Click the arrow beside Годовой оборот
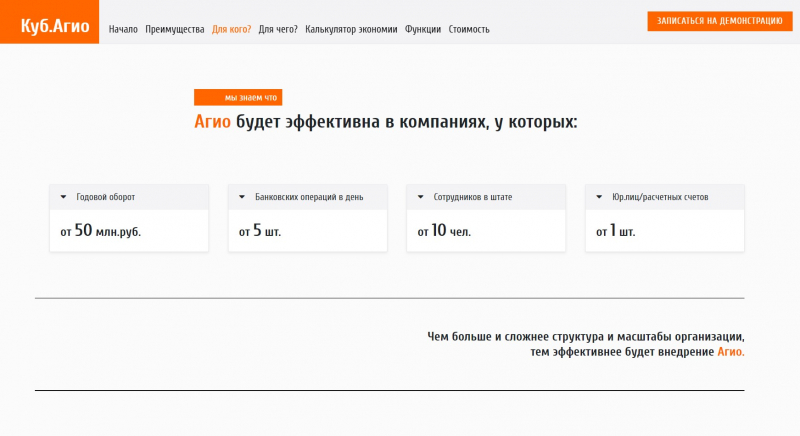The height and width of the screenshot is (436, 800). [64, 197]
